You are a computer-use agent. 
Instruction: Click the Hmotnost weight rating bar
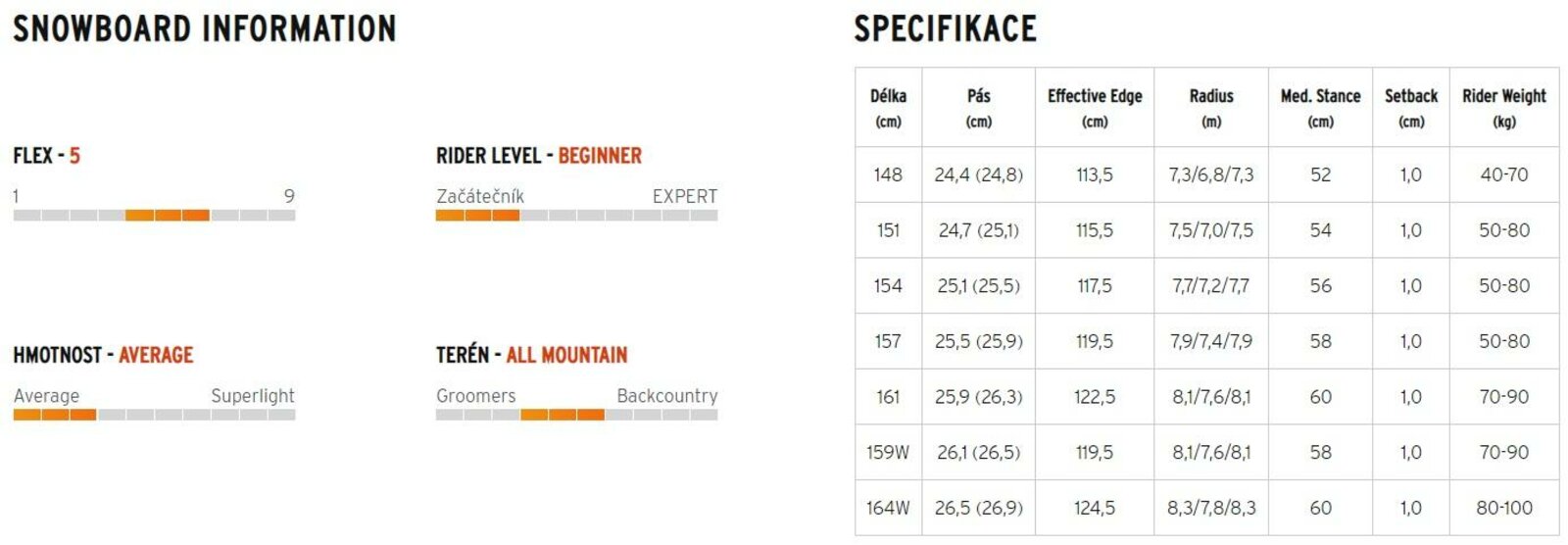click(154, 415)
